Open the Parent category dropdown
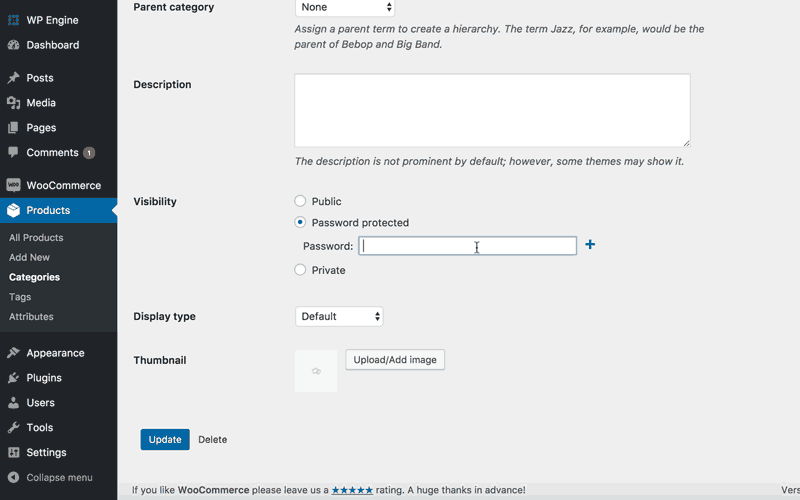The image size is (800, 500). tap(345, 7)
